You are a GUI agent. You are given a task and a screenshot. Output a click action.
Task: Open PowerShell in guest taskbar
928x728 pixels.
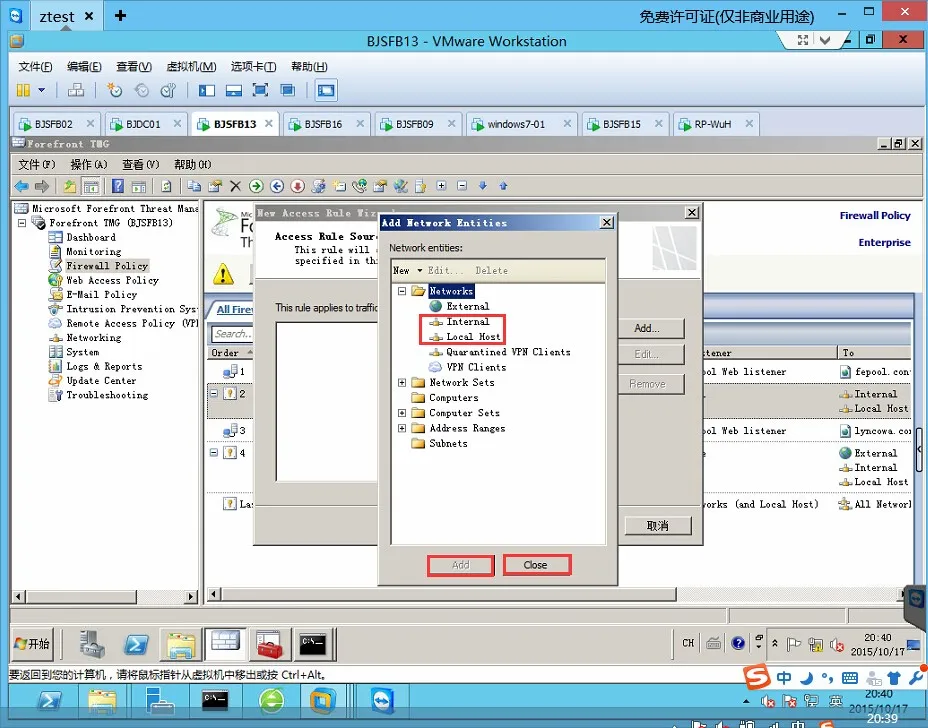[136, 644]
